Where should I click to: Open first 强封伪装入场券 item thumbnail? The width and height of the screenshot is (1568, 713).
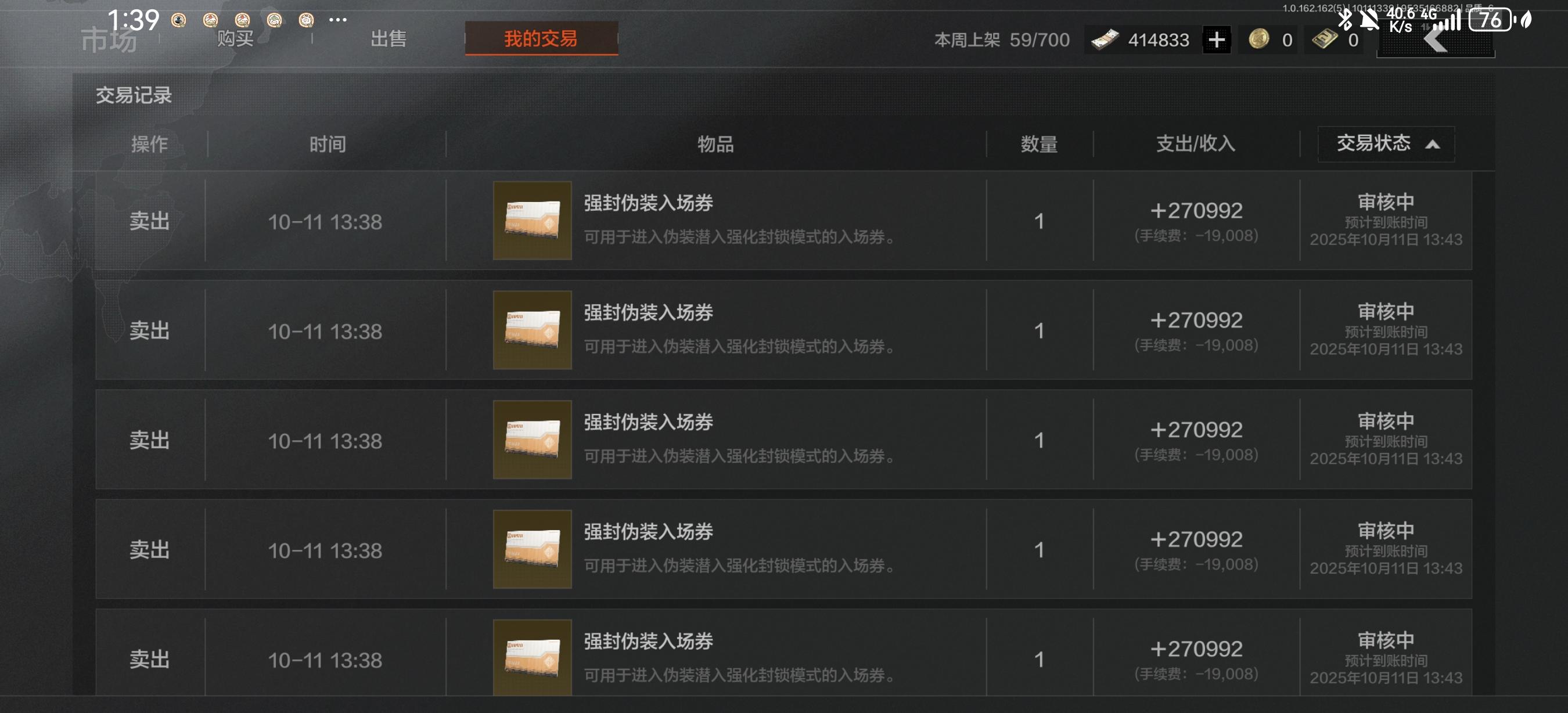pos(532,220)
